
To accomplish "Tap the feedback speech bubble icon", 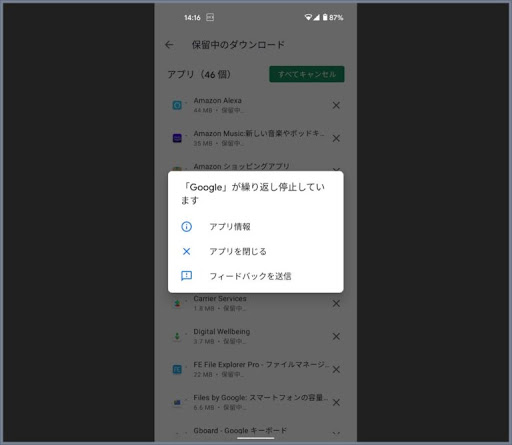I will 186,276.
